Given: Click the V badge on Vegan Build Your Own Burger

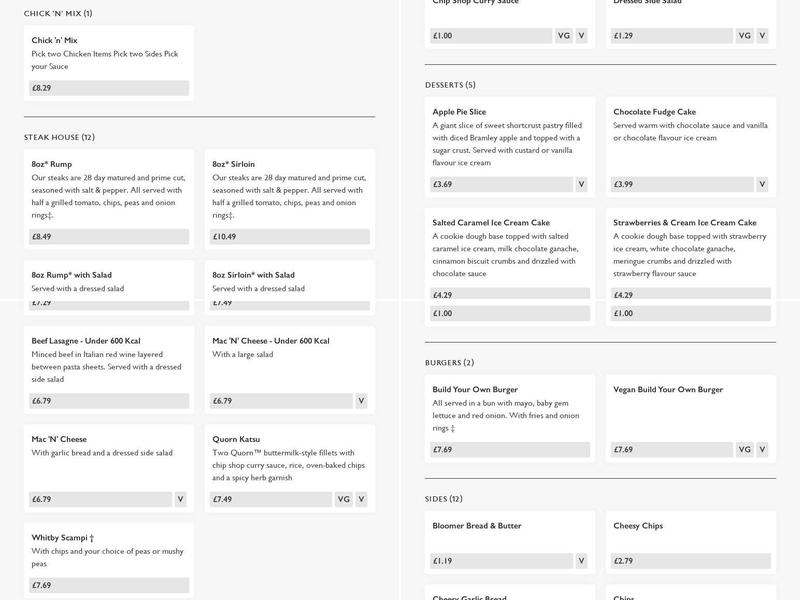Looking at the screenshot, I should click(x=762, y=450).
